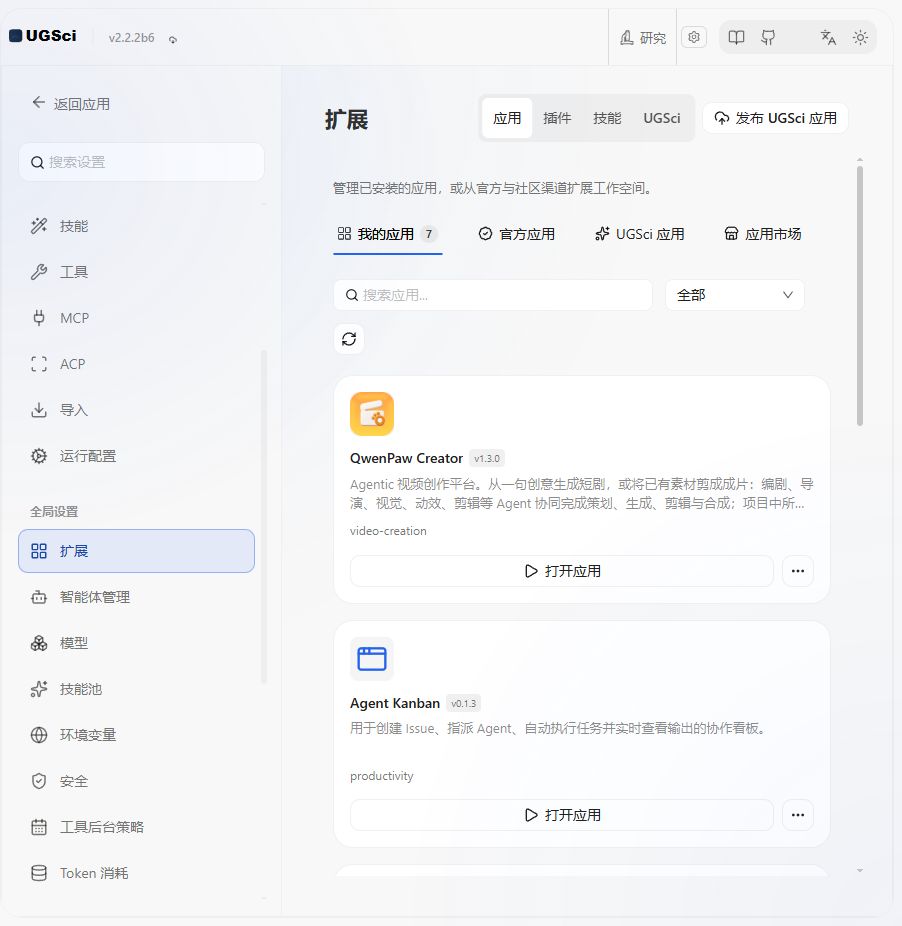Open 工具 in the sidebar
Screen dimensions: 902x926
[136, 272]
